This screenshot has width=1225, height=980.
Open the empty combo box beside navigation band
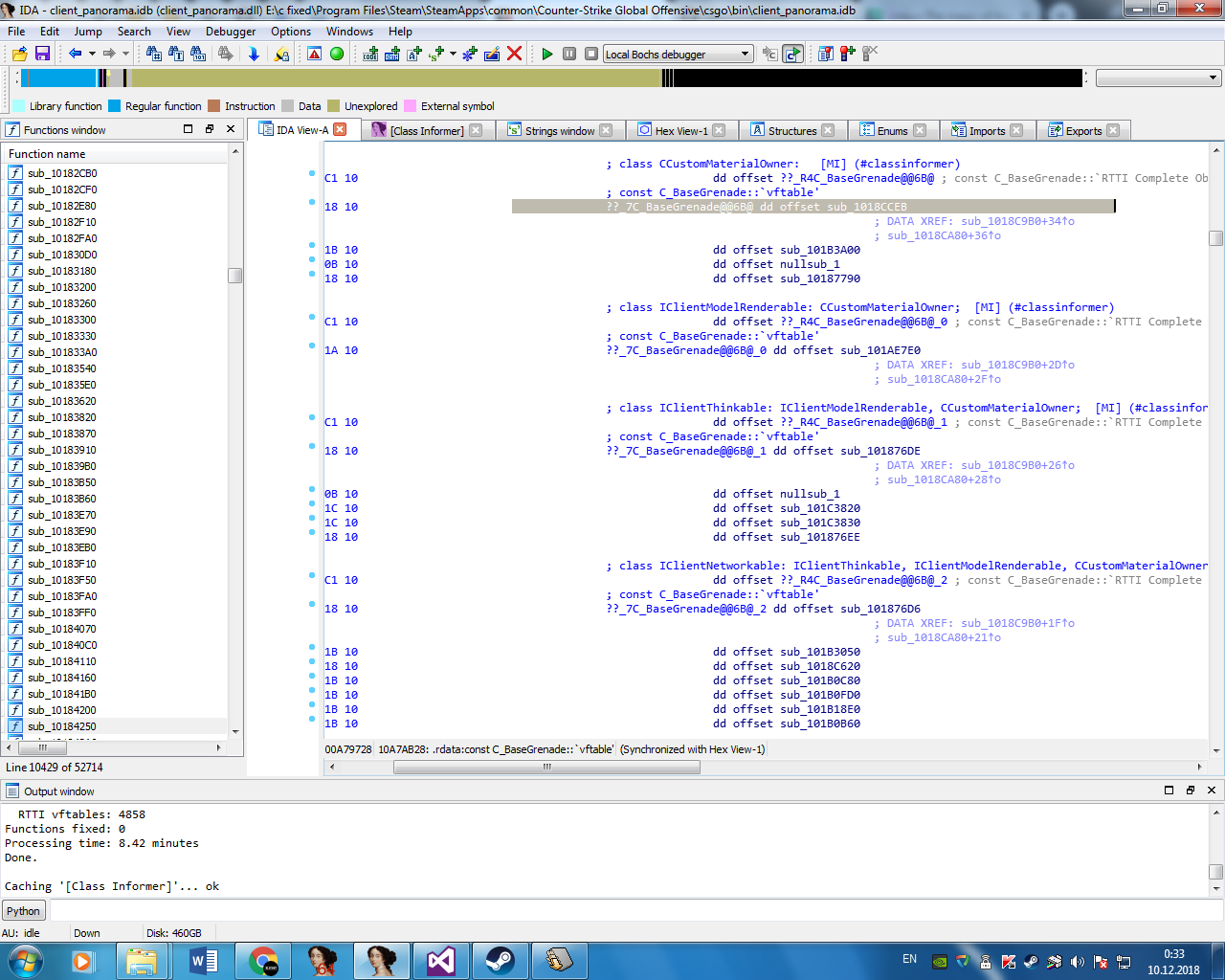1158,78
